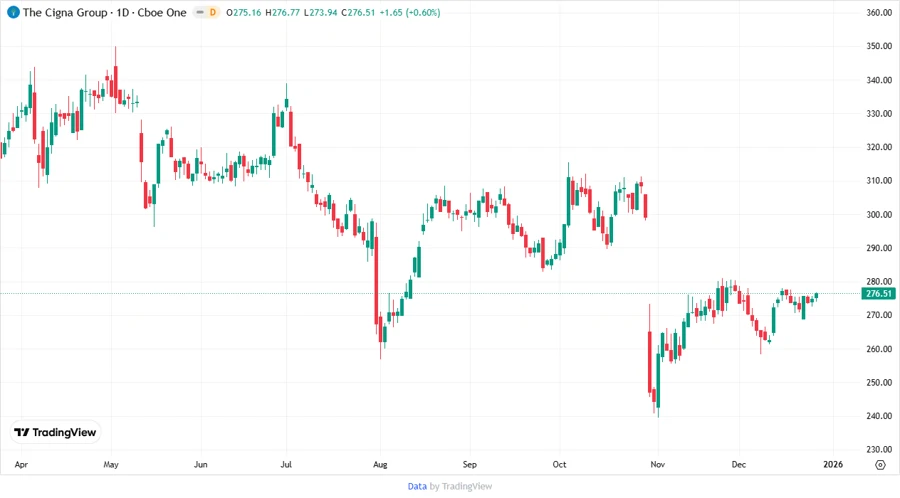The image size is (900, 498).
Task: Select the current price label 276.51
Action: coord(879,294)
